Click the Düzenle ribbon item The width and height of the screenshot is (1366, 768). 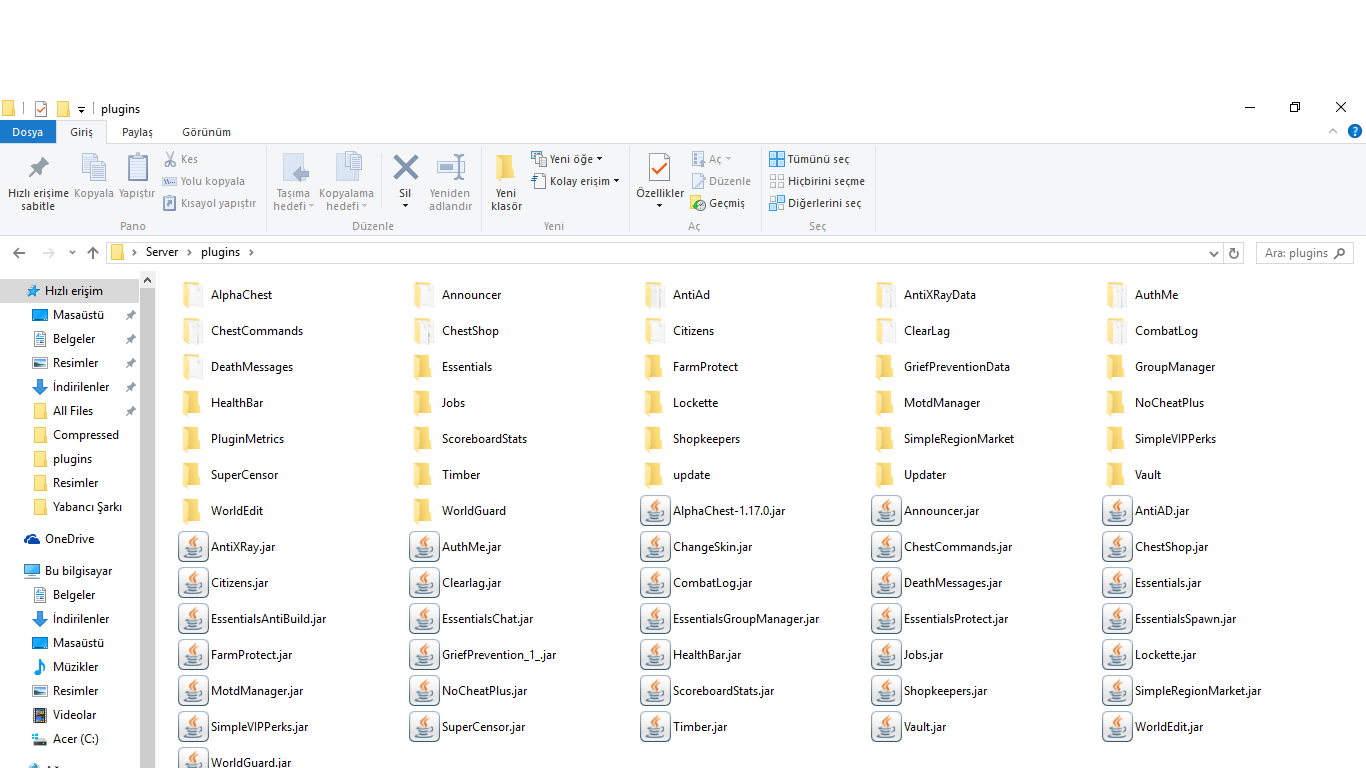721,181
